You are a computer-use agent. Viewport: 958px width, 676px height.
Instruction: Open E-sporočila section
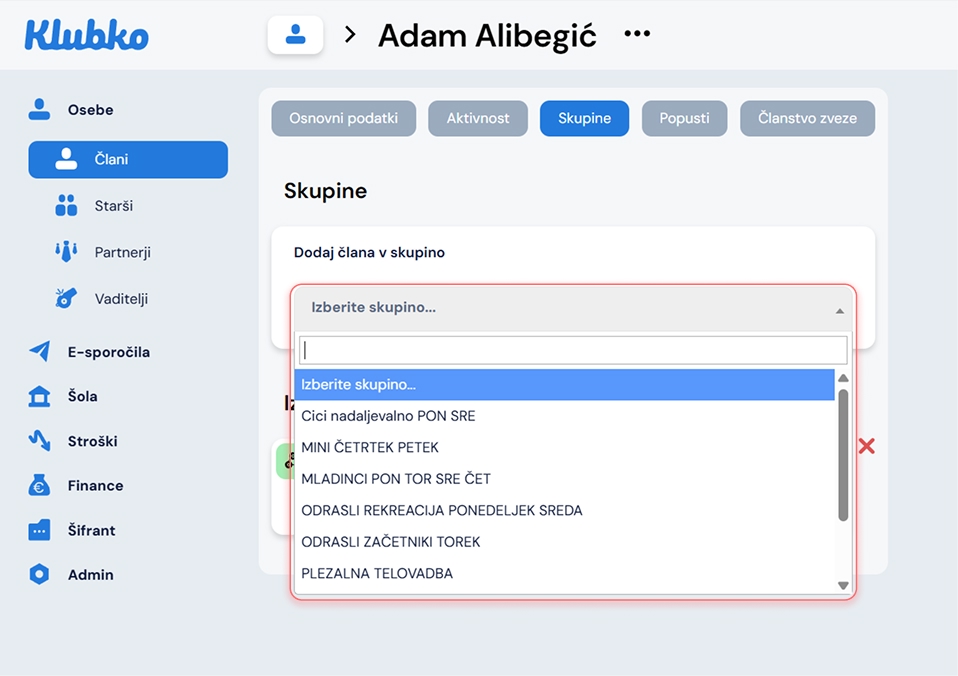[108, 352]
